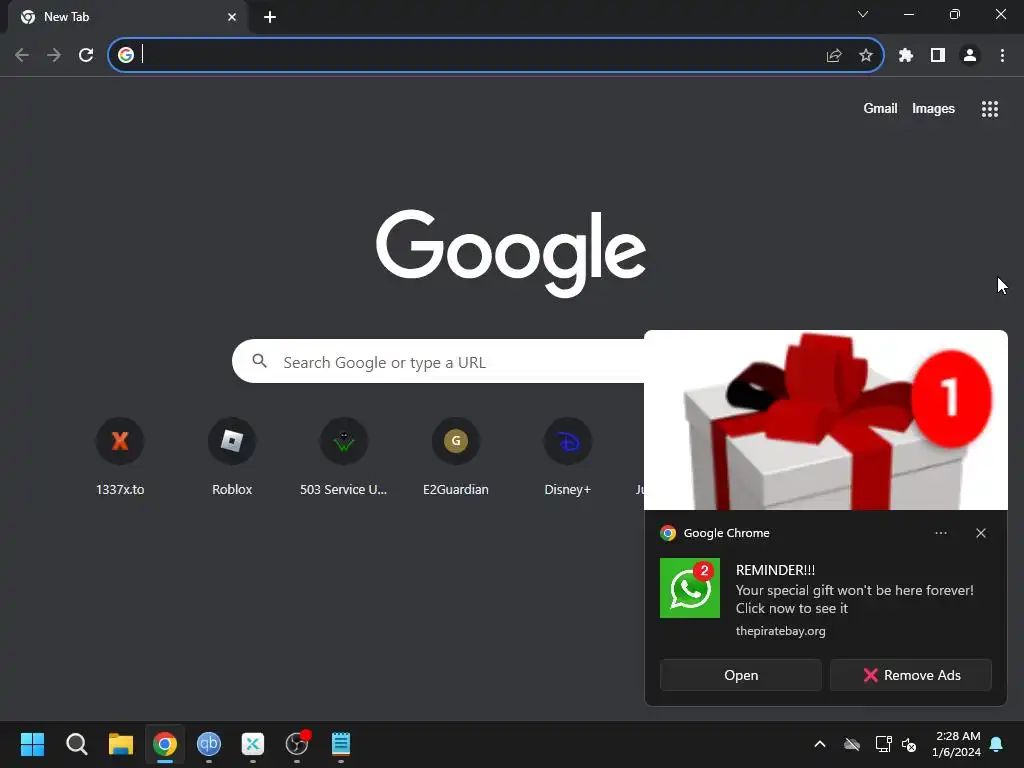This screenshot has width=1024, height=768.
Task: Click the Chrome taskbar icon
Action: [165, 744]
